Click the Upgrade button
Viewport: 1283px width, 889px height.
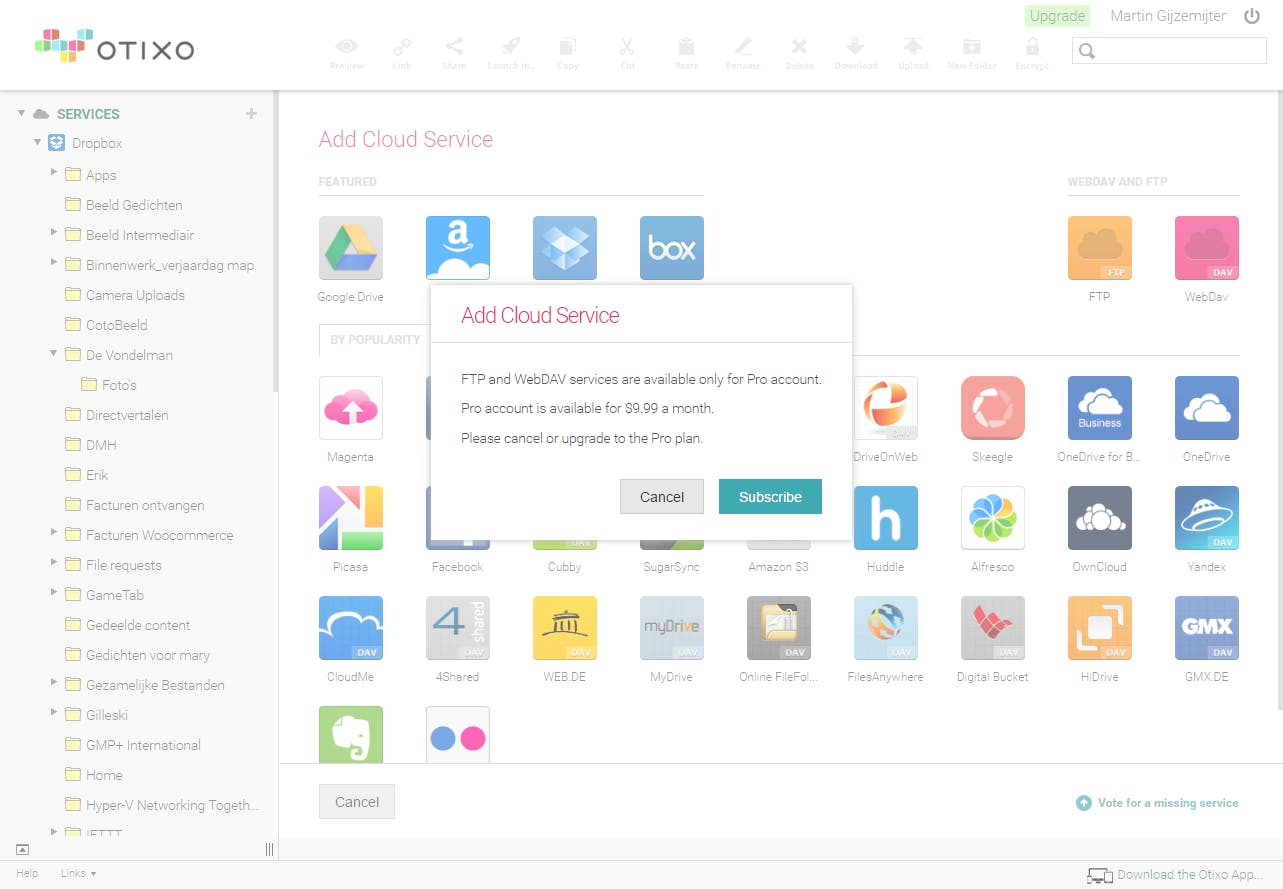[x=1057, y=16]
